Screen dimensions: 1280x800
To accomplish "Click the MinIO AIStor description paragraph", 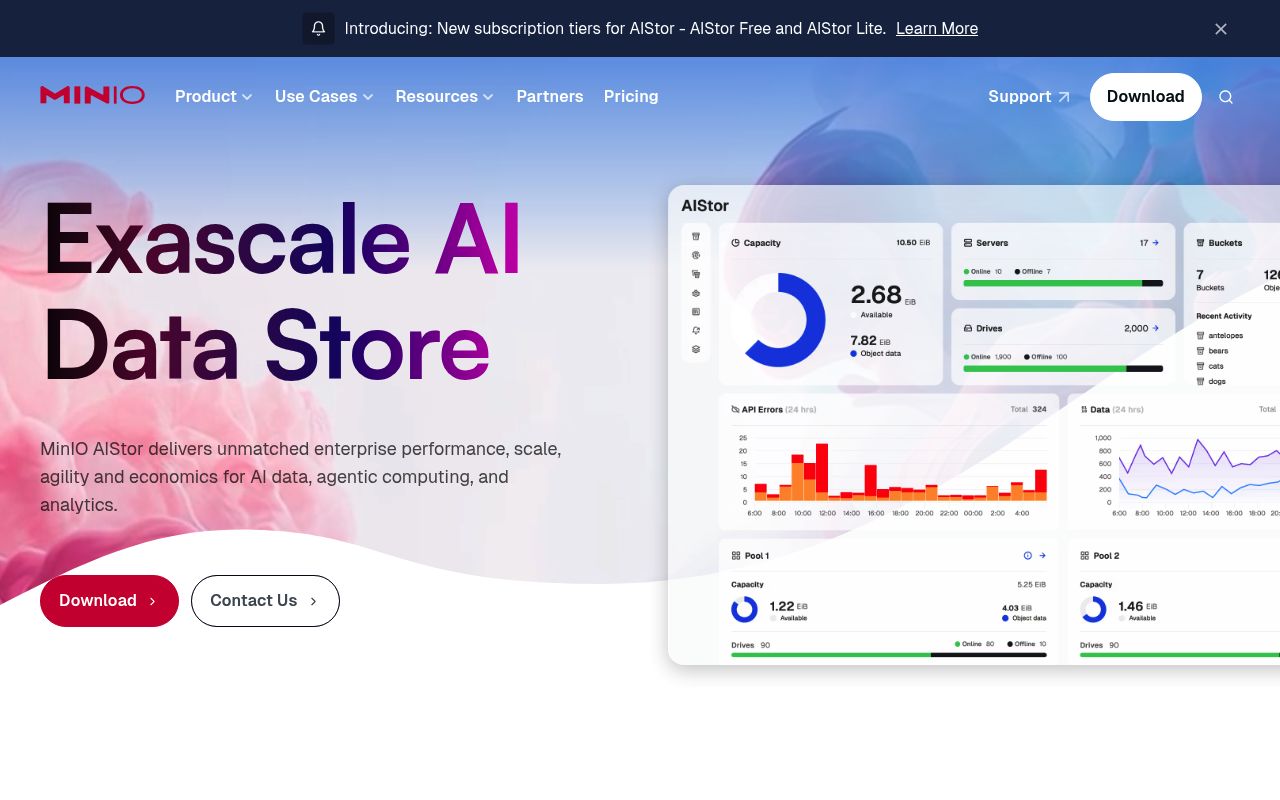I will 301,477.
